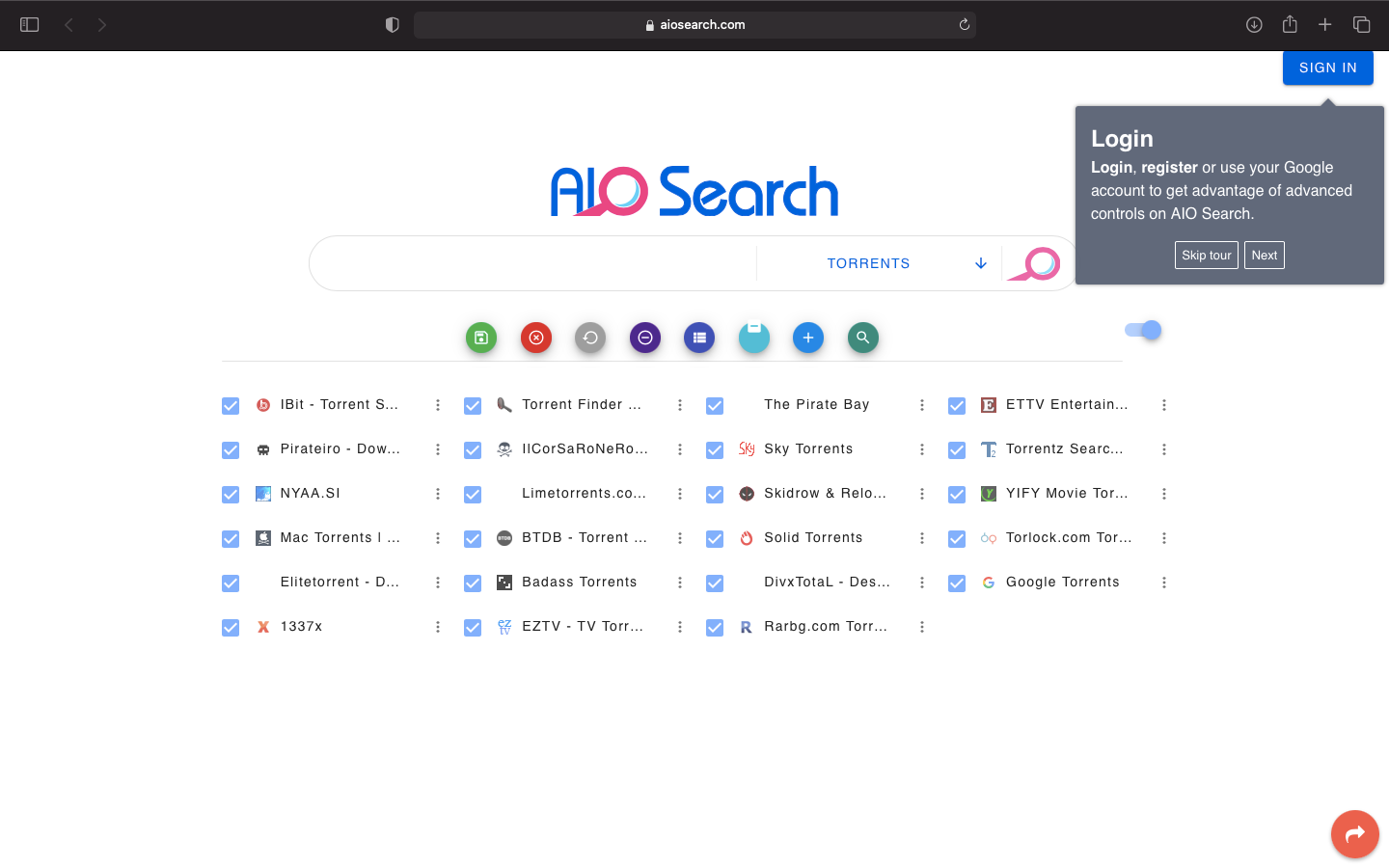Uncheck 1337x checkbox
Viewport: 1389px width, 868px height.
(231, 628)
